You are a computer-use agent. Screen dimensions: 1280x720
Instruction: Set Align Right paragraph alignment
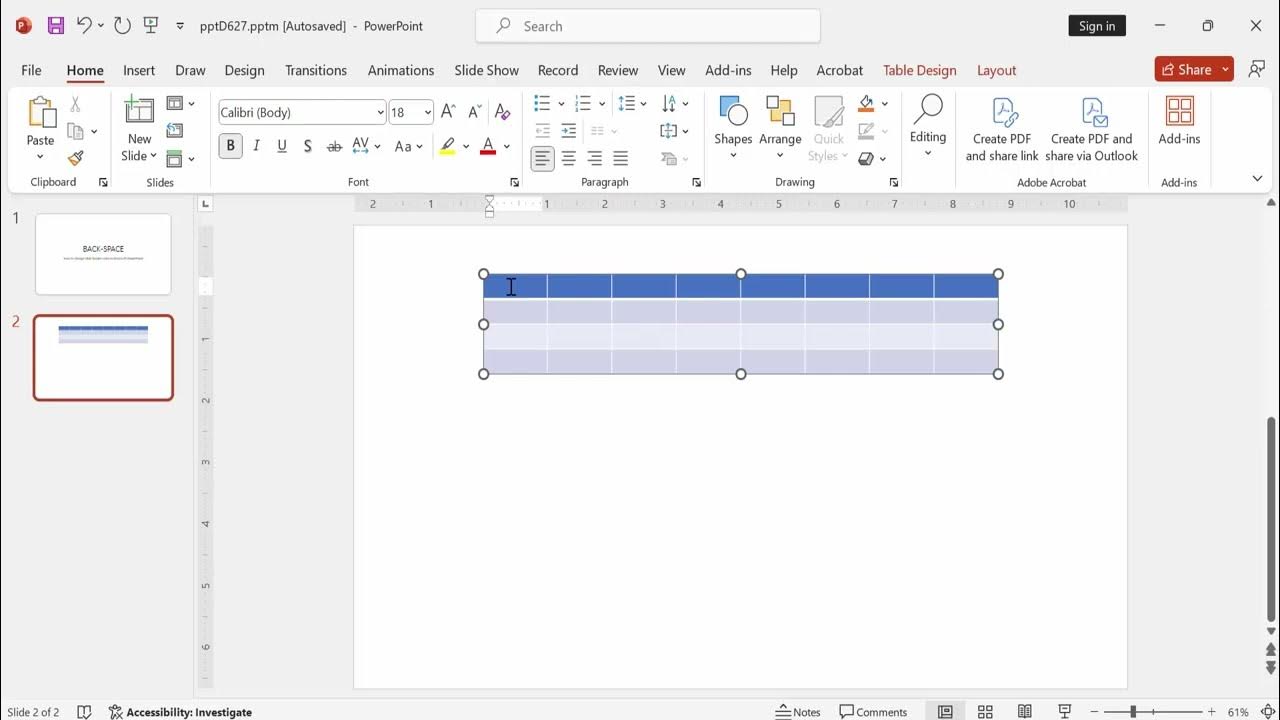(x=595, y=158)
